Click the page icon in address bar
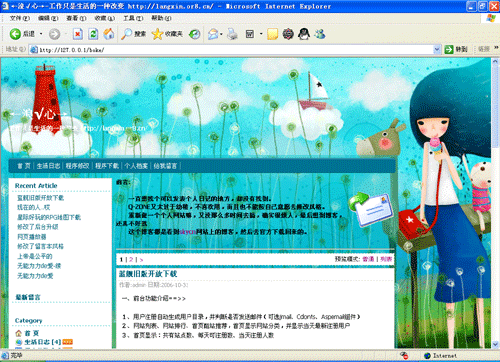Image resolution: width=500 pixels, height=362 pixels. (34, 50)
